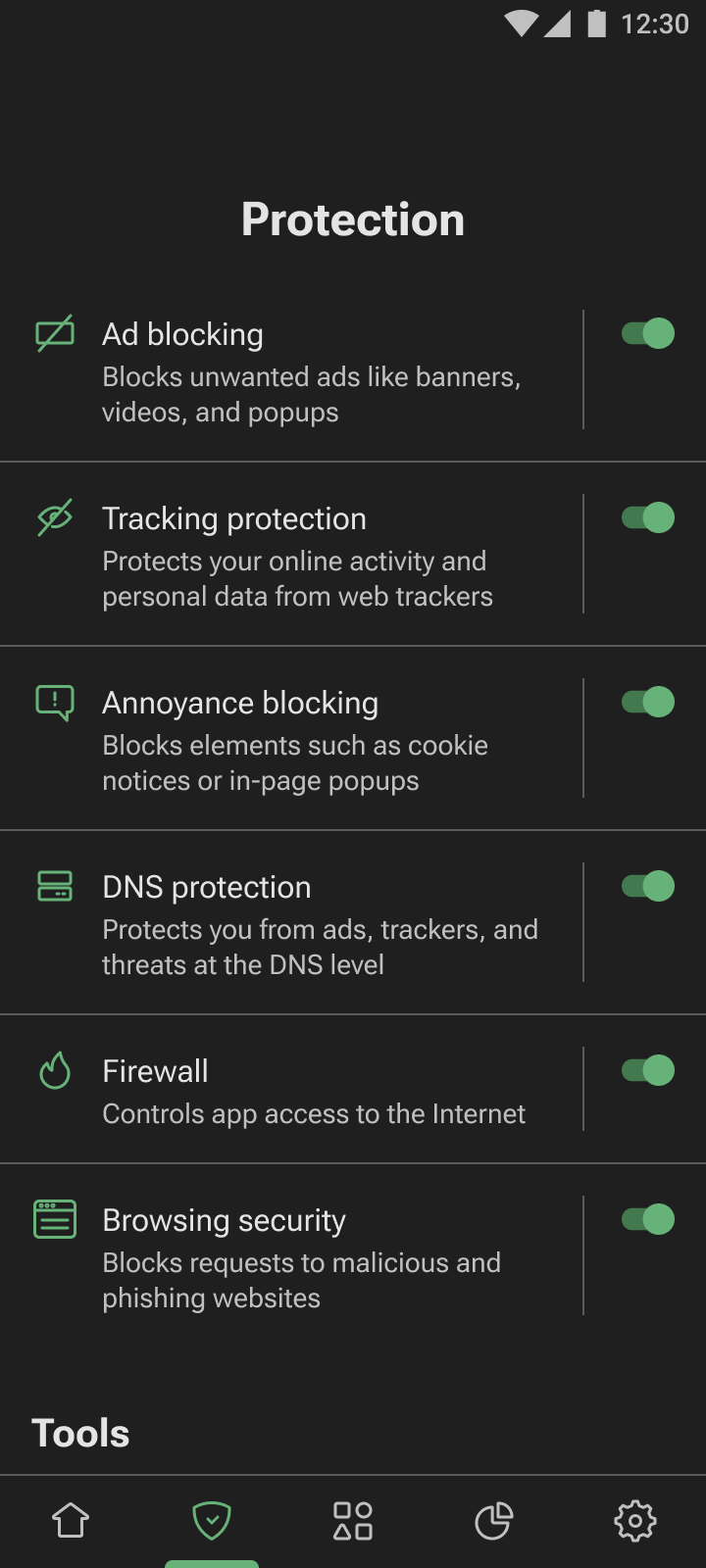Screen dimensions: 706x1568
Task: Switch off DNS protection
Action: pyautogui.click(x=648, y=886)
